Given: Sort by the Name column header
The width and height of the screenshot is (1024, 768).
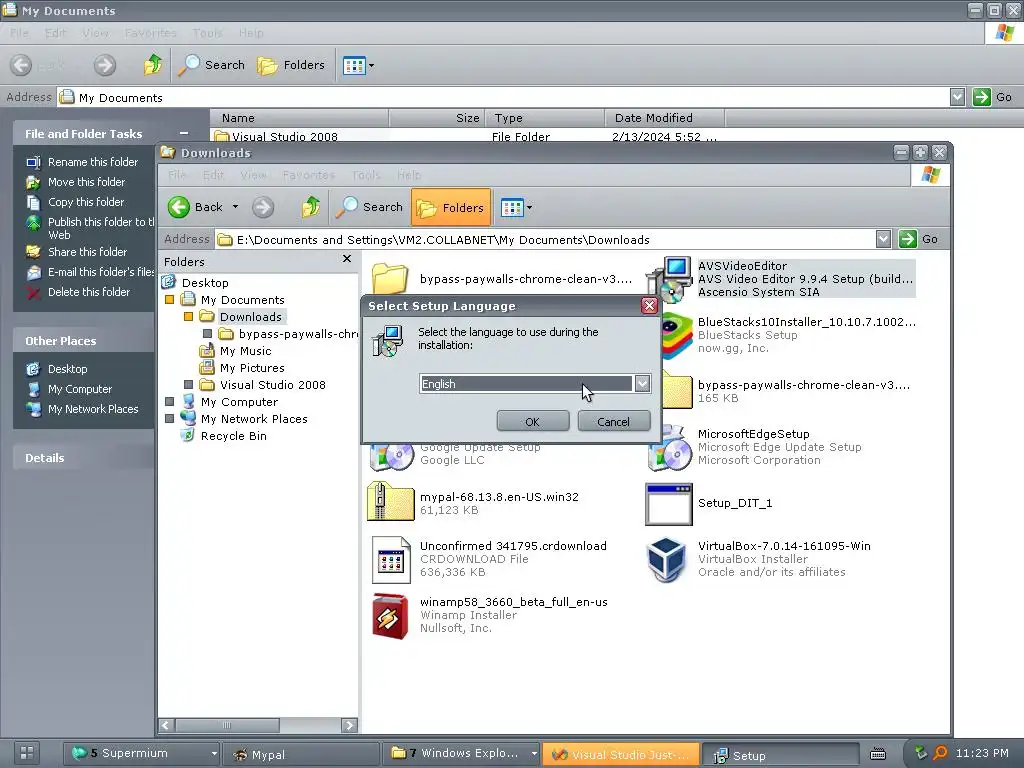Looking at the screenshot, I should tap(299, 118).
